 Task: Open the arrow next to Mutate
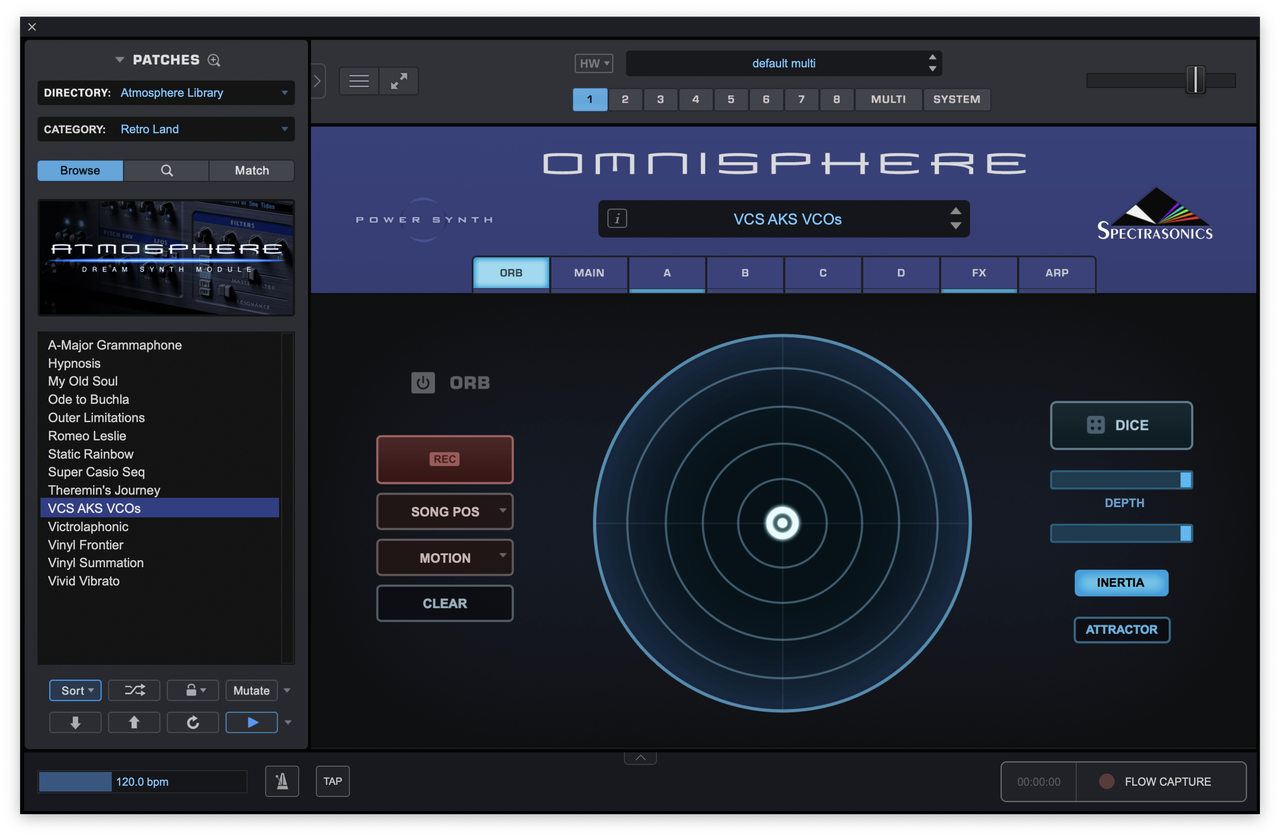[287, 691]
